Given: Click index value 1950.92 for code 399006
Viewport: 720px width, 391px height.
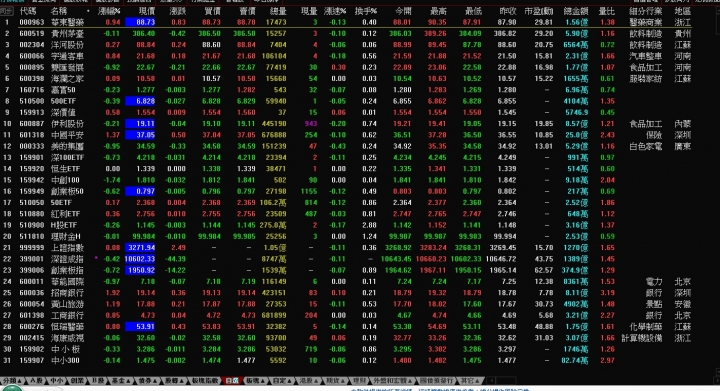Looking at the screenshot, I should pyautogui.click(x=140, y=270).
